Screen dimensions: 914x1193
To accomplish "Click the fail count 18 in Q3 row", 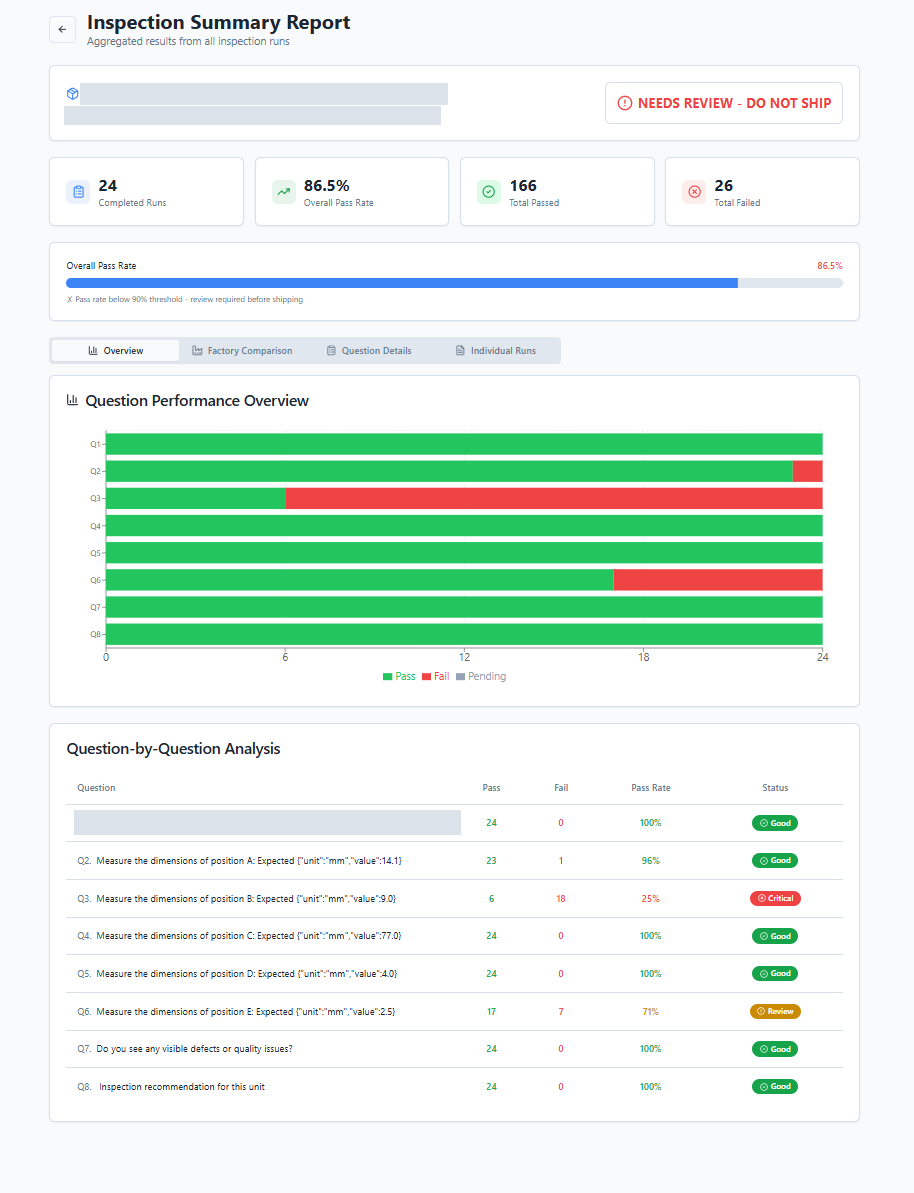I will pyautogui.click(x=561, y=899).
